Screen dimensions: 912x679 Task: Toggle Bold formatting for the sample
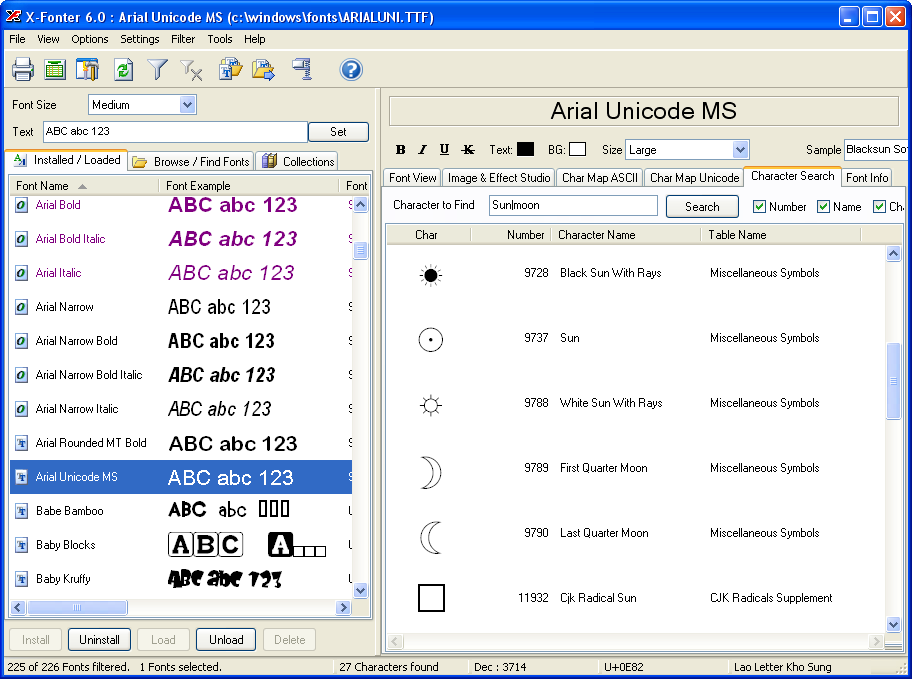[401, 150]
